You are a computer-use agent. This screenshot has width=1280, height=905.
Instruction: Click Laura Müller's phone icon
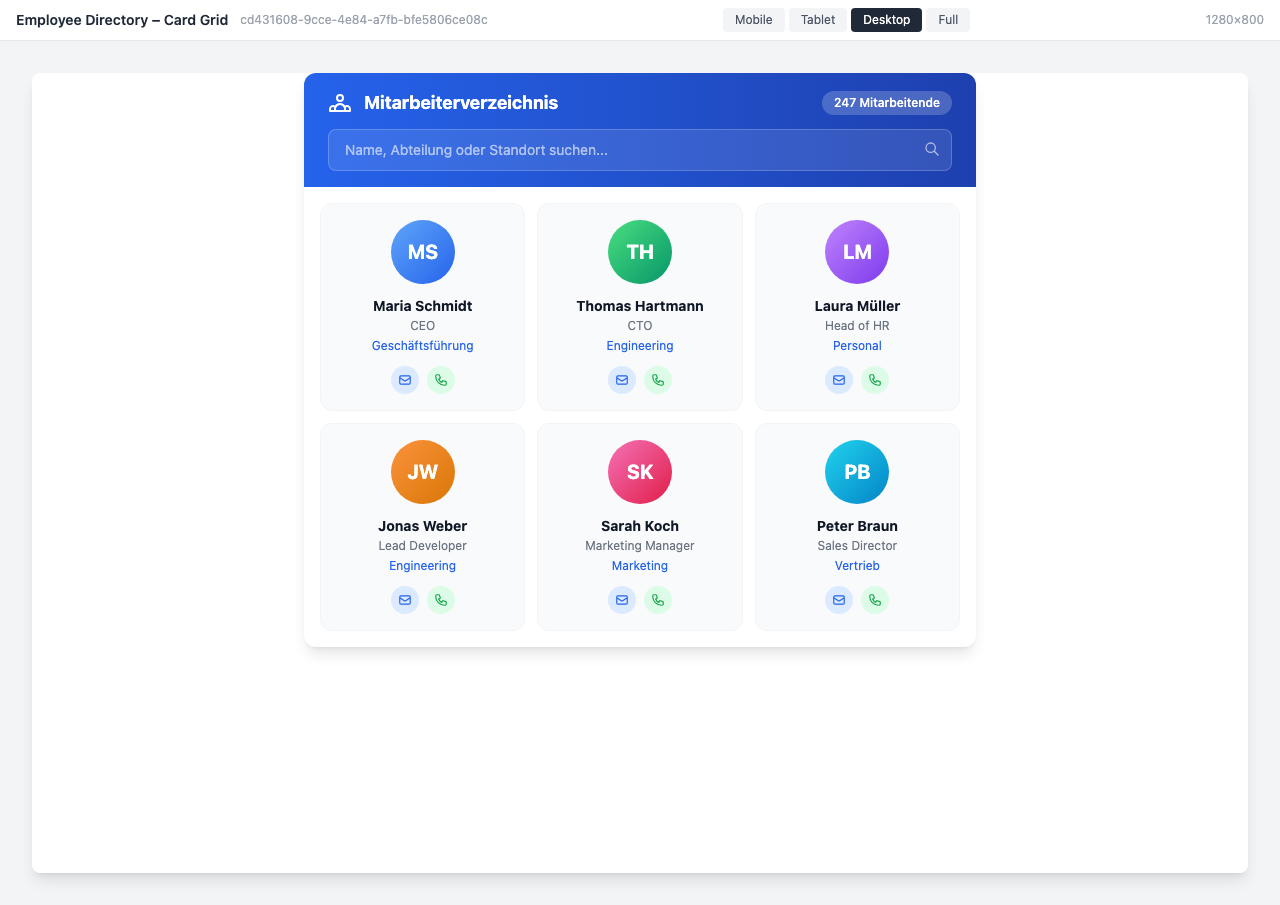coord(875,380)
